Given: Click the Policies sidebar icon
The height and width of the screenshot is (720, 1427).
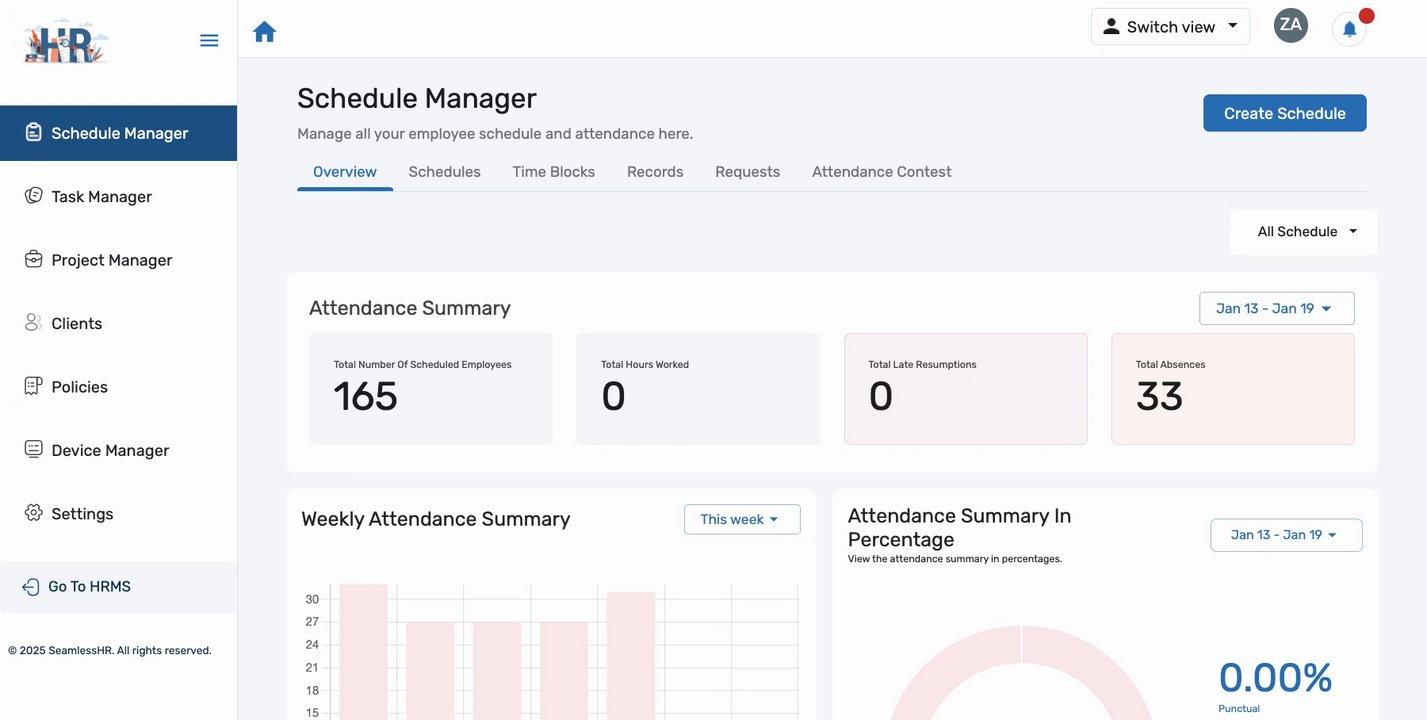Looking at the screenshot, I should 34,386.
